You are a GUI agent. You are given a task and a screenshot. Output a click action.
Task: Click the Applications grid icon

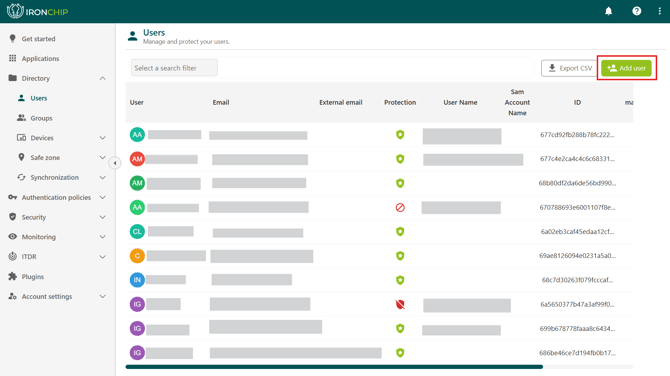12,58
